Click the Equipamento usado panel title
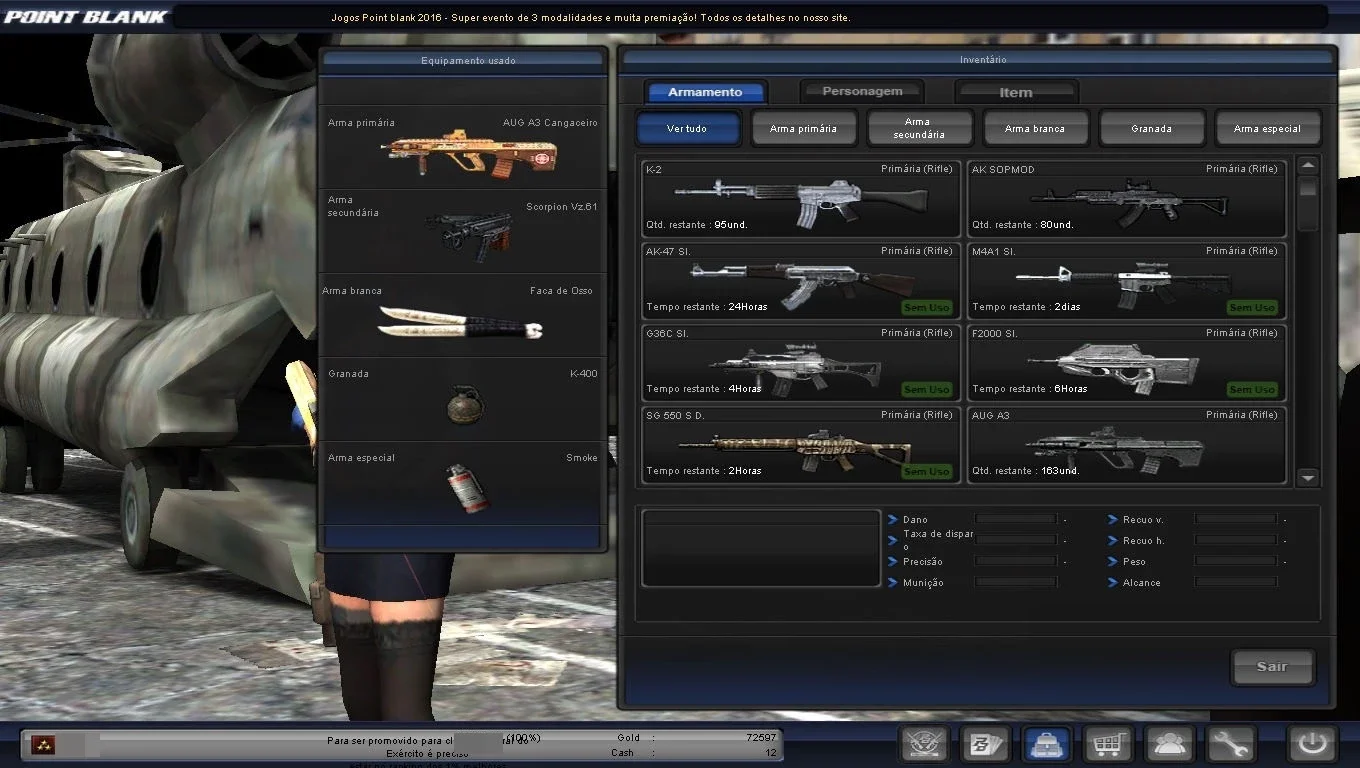1360x768 pixels. click(468, 60)
